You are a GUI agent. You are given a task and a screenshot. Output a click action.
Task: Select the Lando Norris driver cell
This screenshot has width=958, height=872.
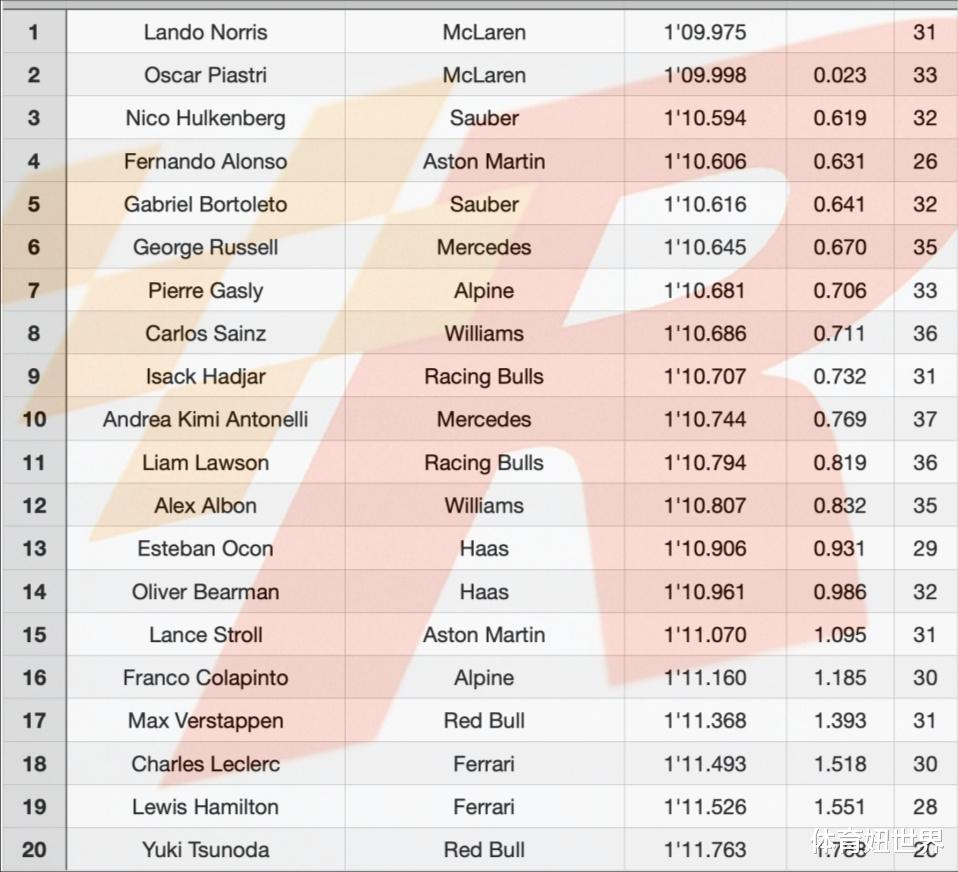tap(205, 32)
